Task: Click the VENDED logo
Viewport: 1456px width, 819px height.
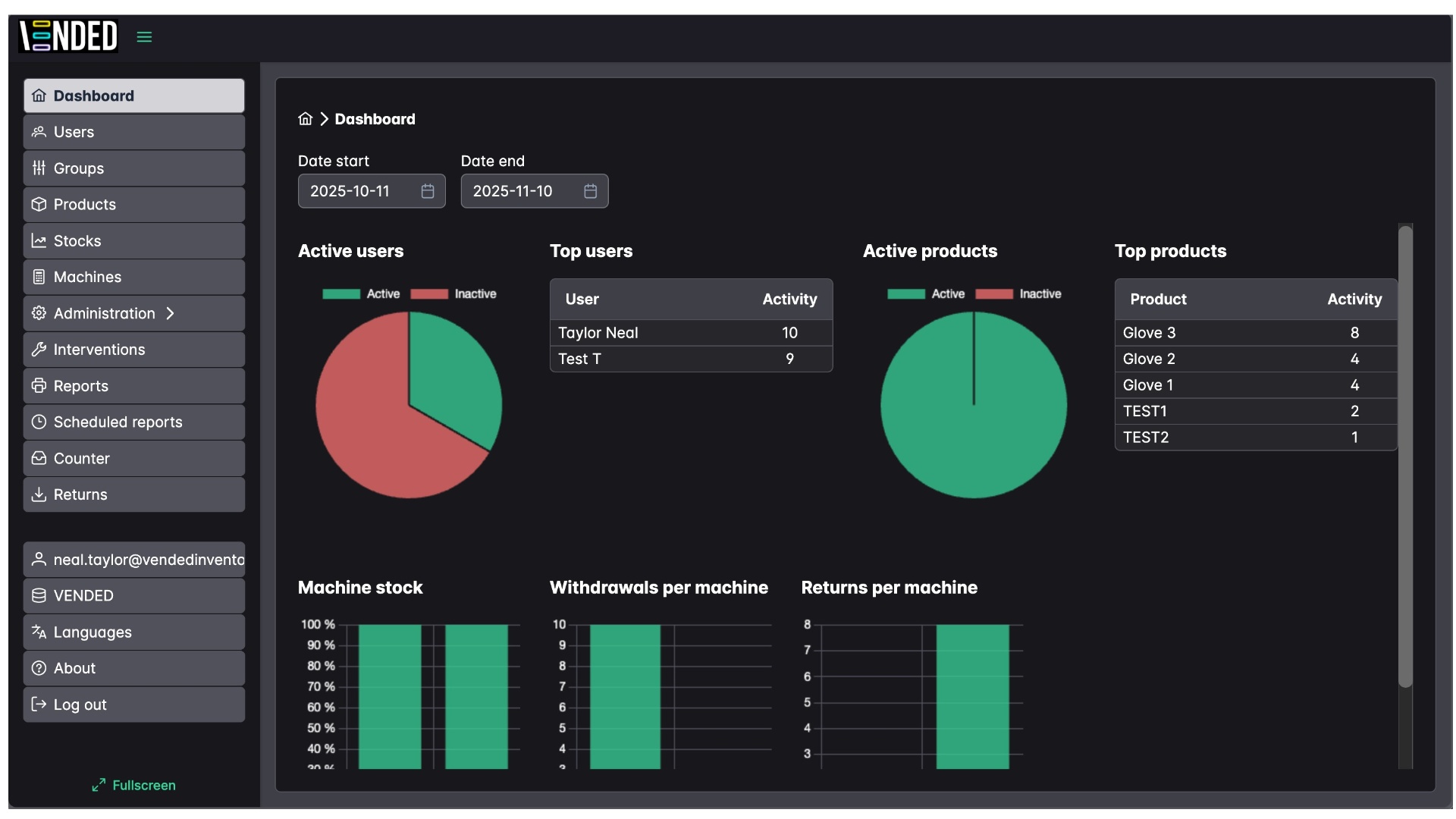Action: coord(68,36)
